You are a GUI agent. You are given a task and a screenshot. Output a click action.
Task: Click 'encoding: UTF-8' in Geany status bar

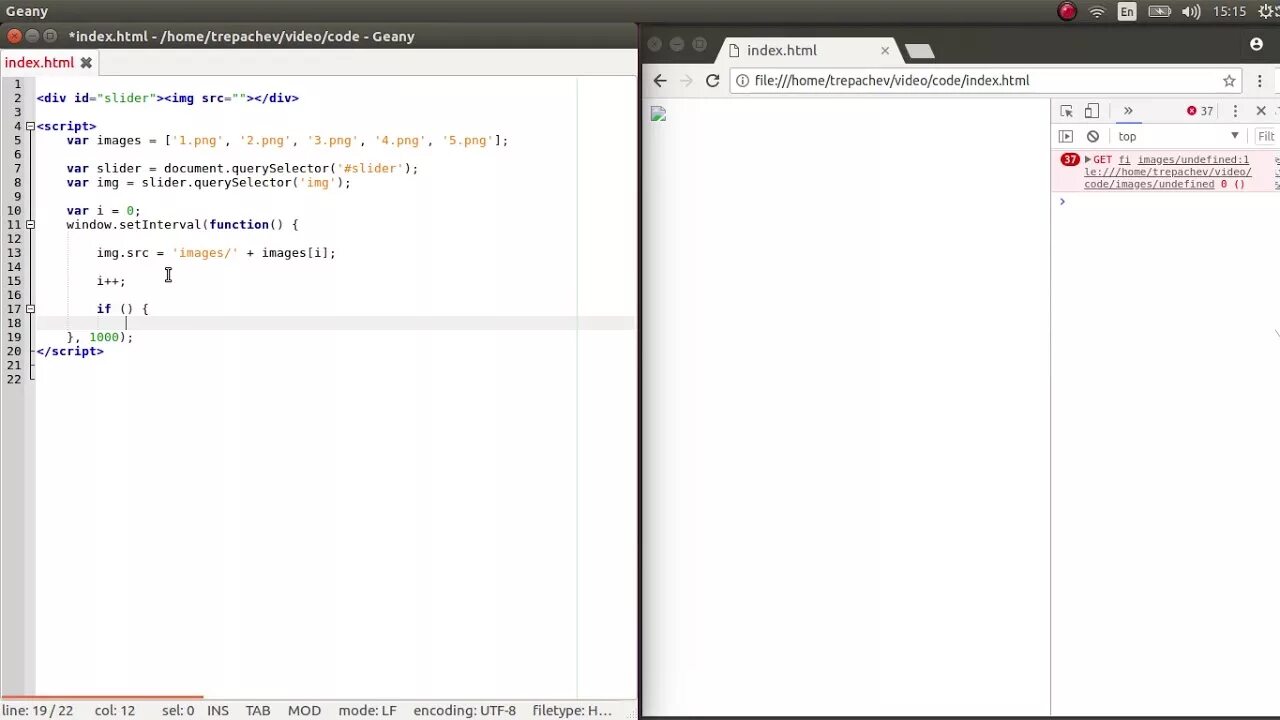click(x=465, y=710)
